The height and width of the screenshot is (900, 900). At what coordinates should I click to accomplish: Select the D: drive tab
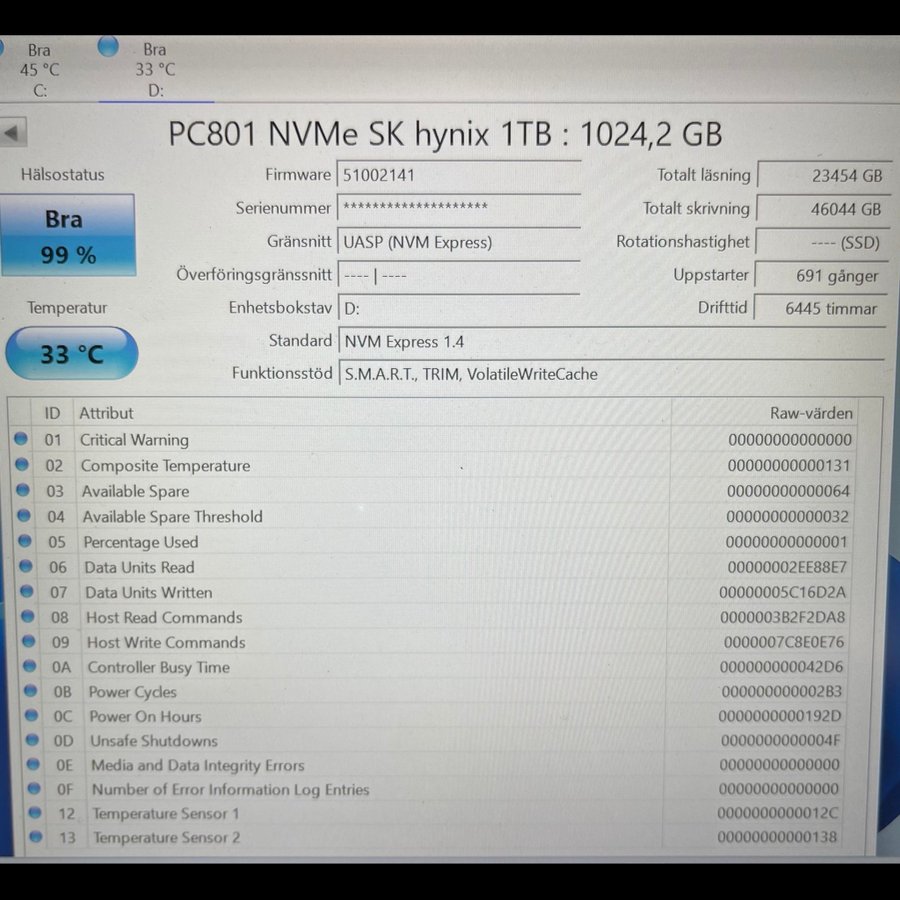[155, 70]
